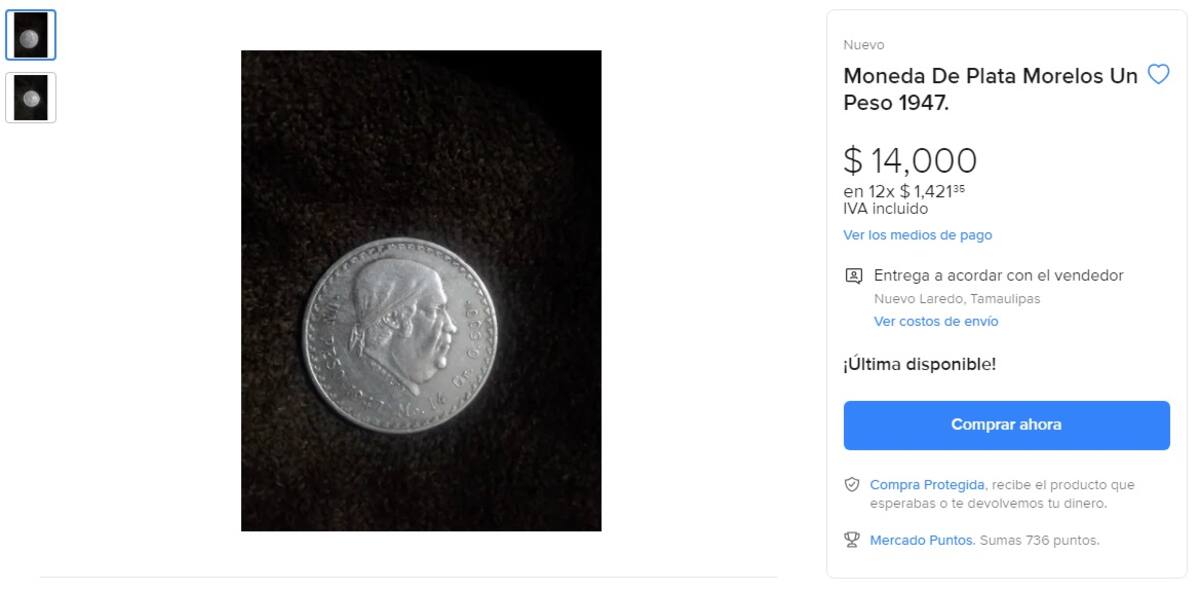Follow the Mercado Puntos link
The height and width of the screenshot is (590, 1200).
pyautogui.click(x=921, y=540)
